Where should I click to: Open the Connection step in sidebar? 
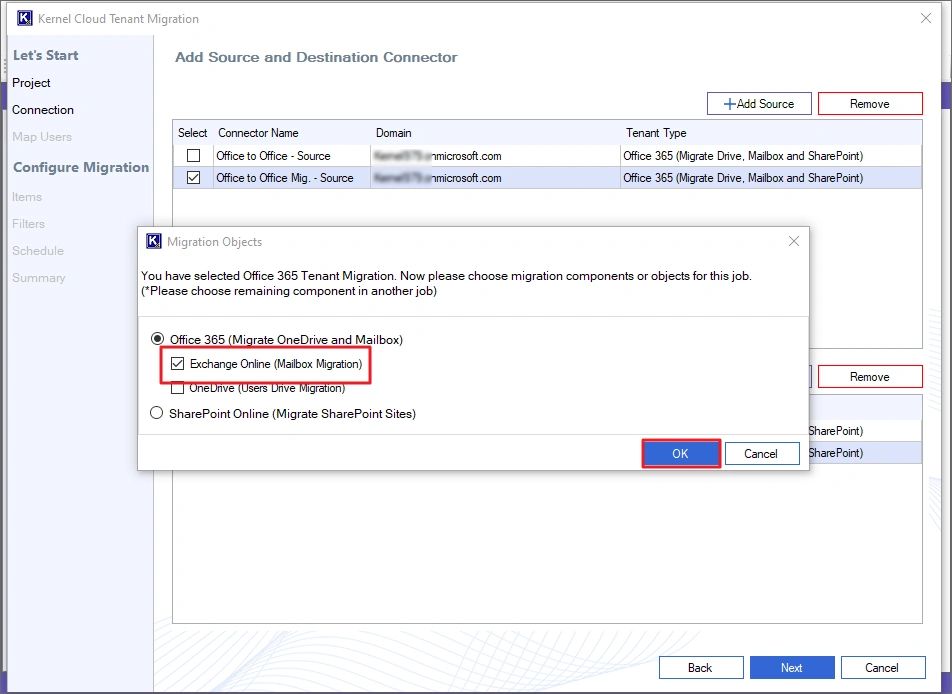pyautogui.click(x=43, y=110)
